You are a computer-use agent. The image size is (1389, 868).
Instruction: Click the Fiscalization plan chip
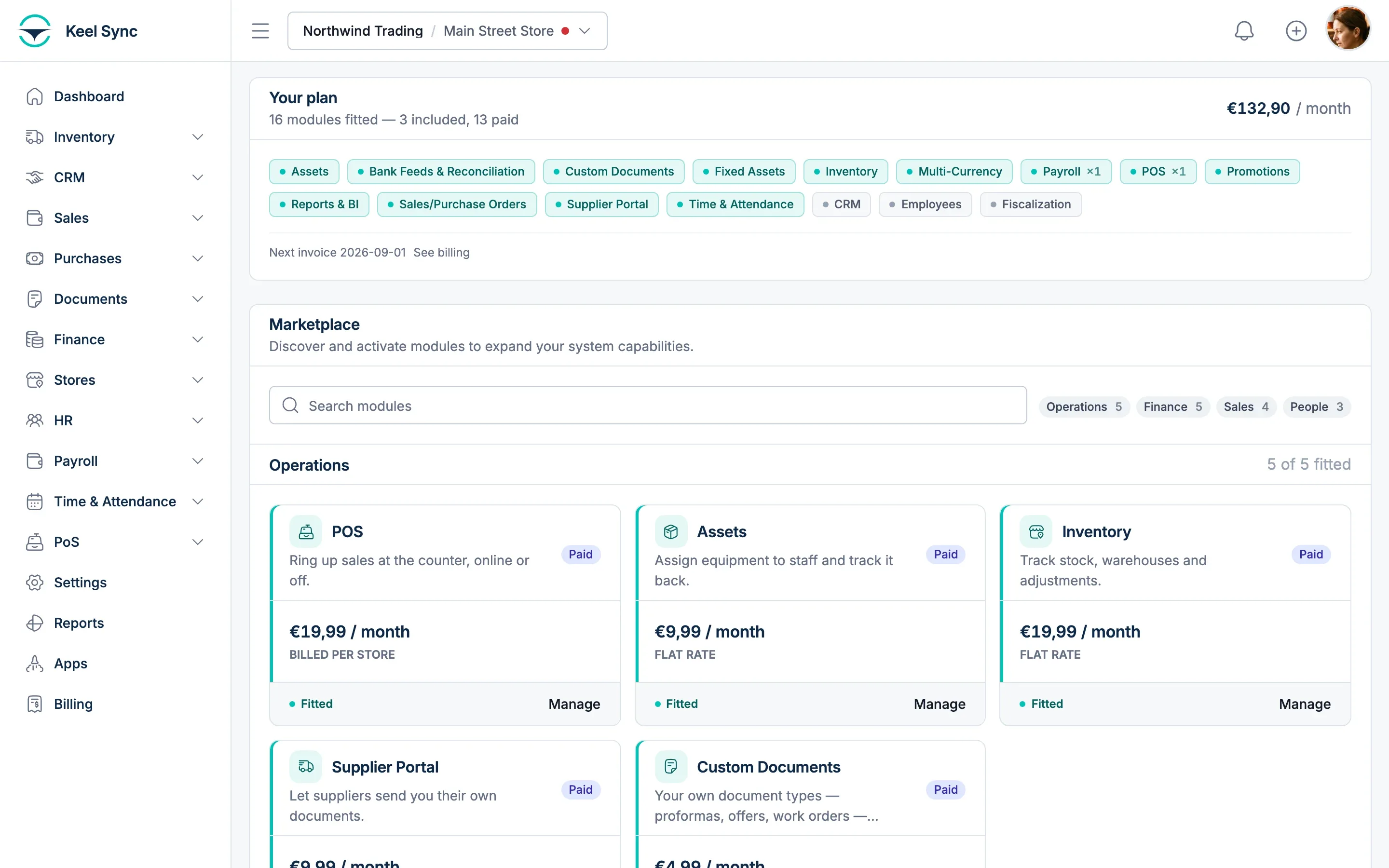point(1031,204)
